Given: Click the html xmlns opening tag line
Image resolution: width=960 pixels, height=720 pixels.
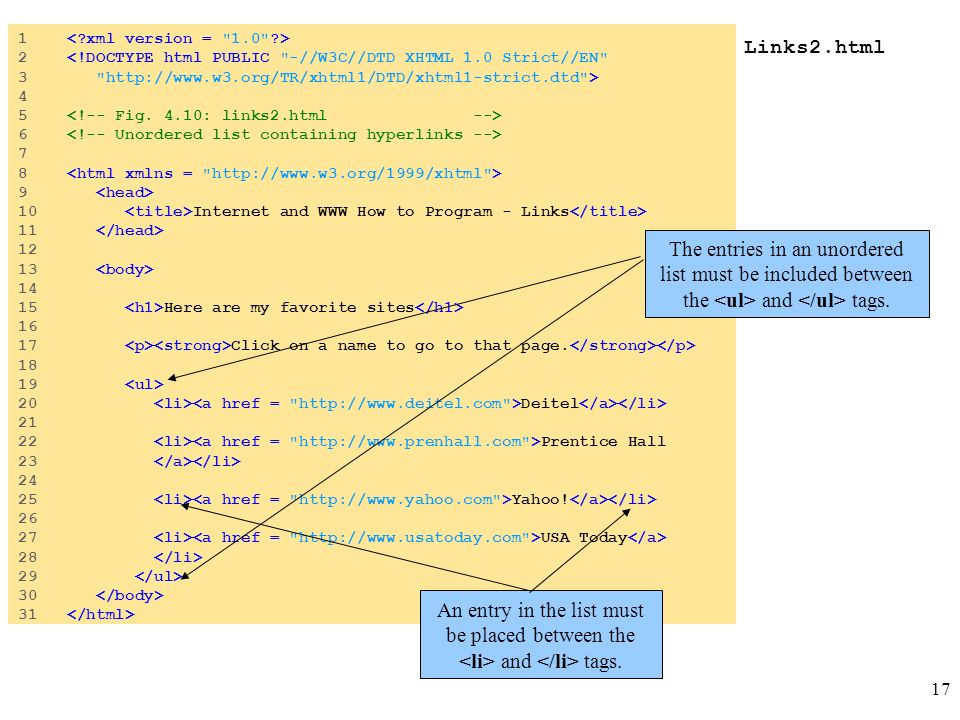Looking at the screenshot, I should [x=284, y=173].
